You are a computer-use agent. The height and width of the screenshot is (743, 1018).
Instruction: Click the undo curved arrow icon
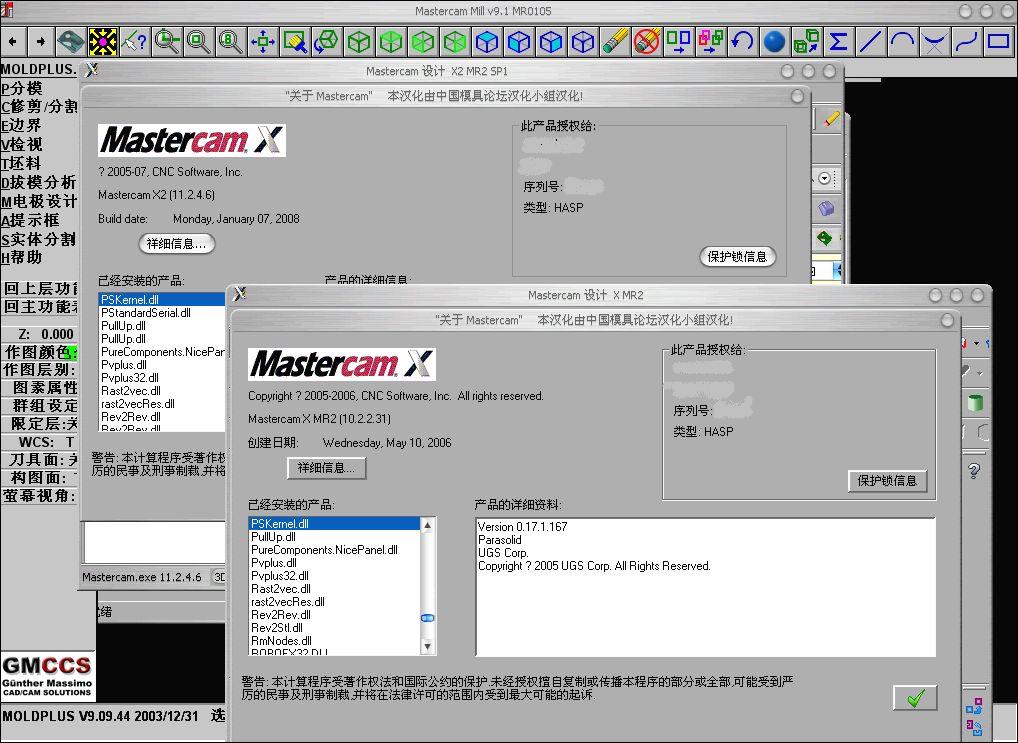(x=742, y=42)
